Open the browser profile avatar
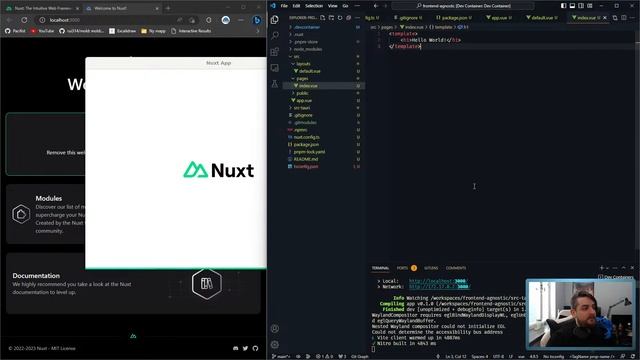 225,20
